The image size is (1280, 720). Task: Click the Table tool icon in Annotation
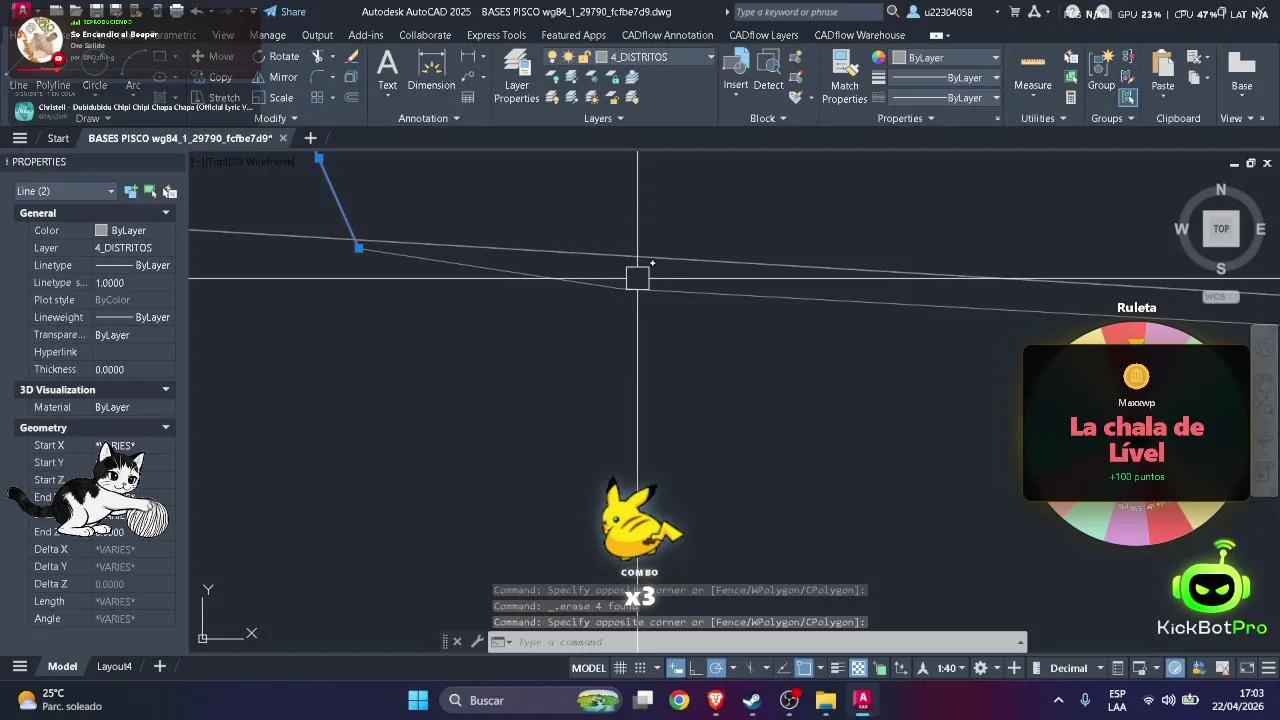pyautogui.click(x=468, y=98)
